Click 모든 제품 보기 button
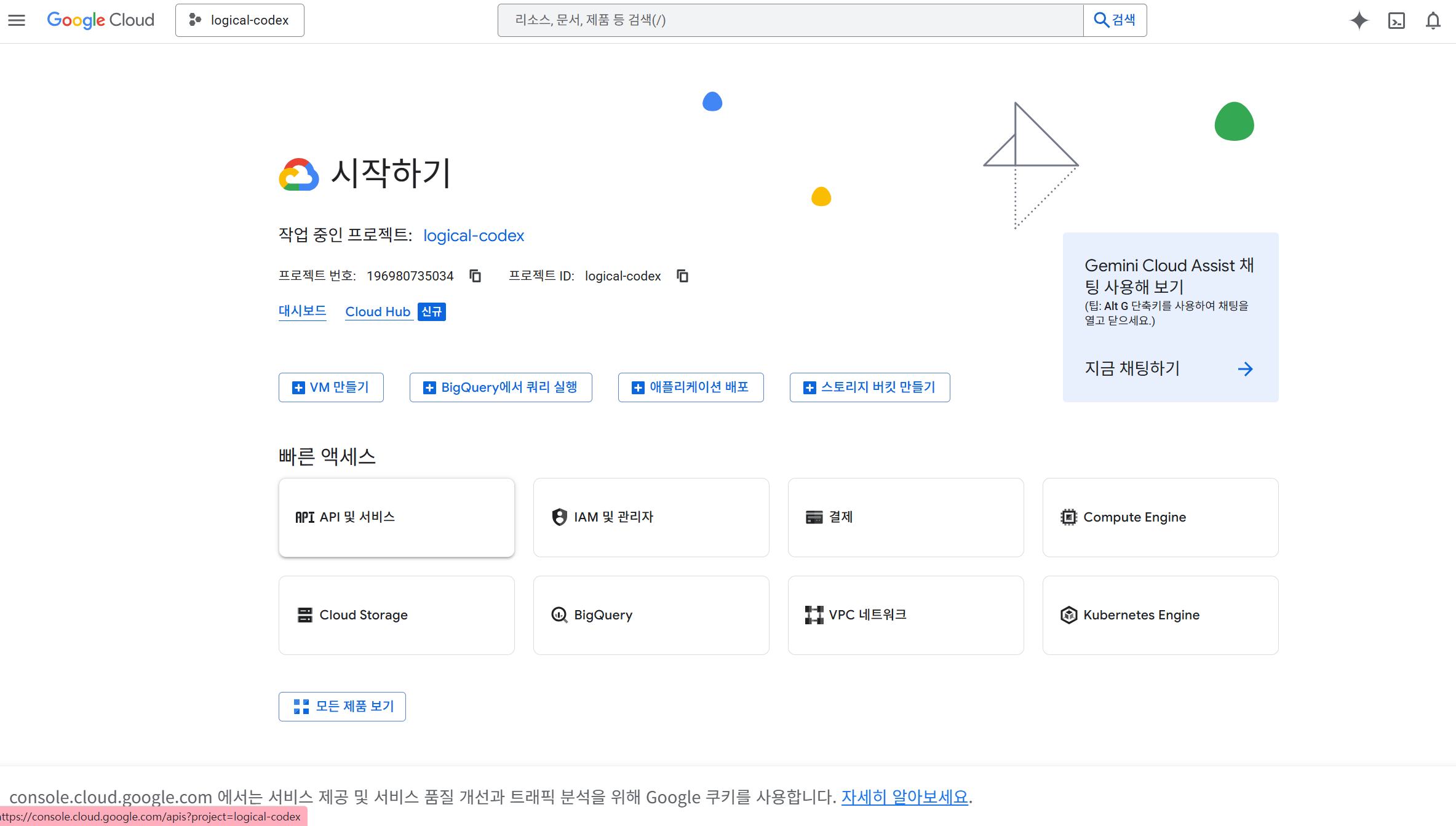Screen dimensions: 1456x826 [x=342, y=706]
